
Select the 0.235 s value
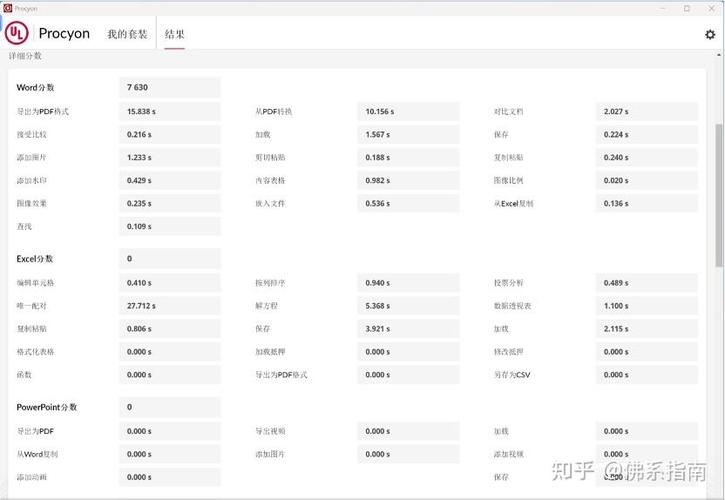click(170, 204)
